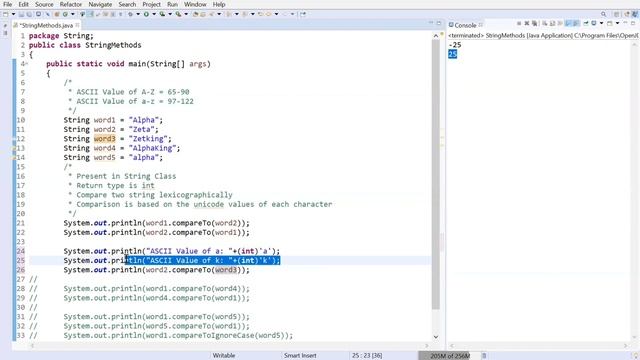Open the File menu
640x360 pixels.
click(7, 4)
